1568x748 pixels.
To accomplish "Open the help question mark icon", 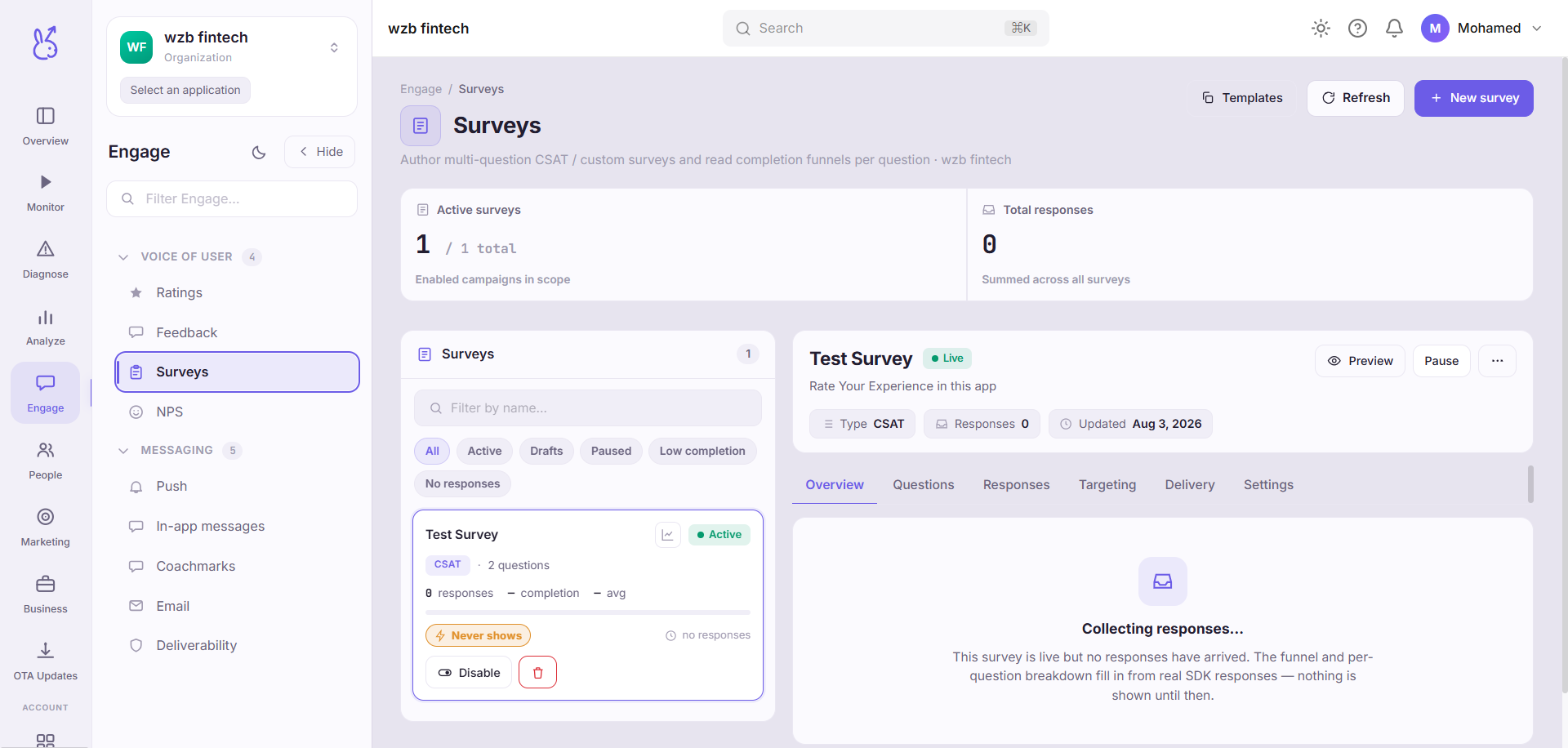I will click(x=1357, y=29).
